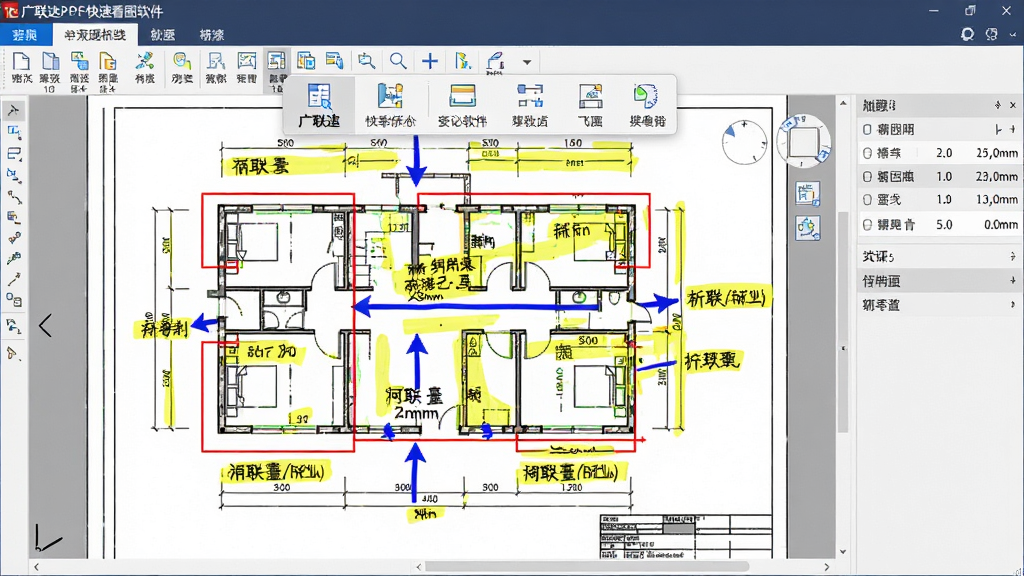Click the picture frame toolbar icon
The width and height of the screenshot is (1024, 576).
click(x=247, y=61)
